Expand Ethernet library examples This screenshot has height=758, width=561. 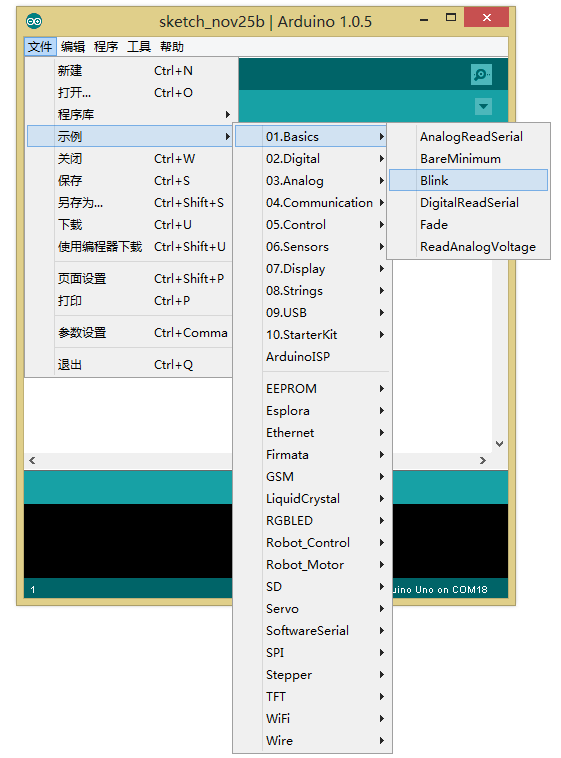pyautogui.click(x=311, y=433)
